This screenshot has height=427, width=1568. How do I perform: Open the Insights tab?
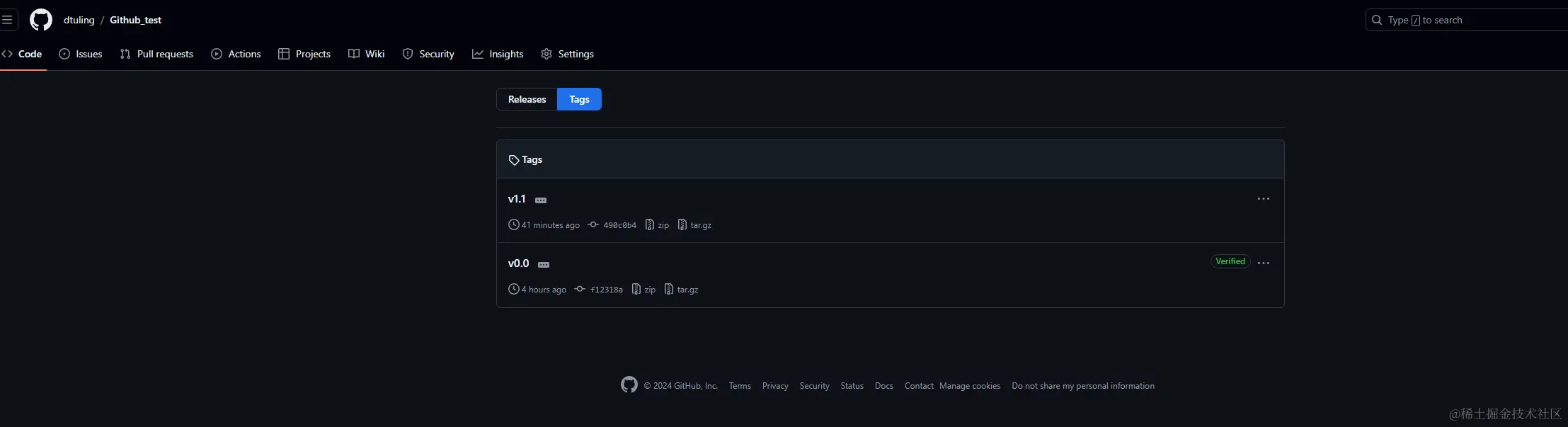[x=498, y=54]
